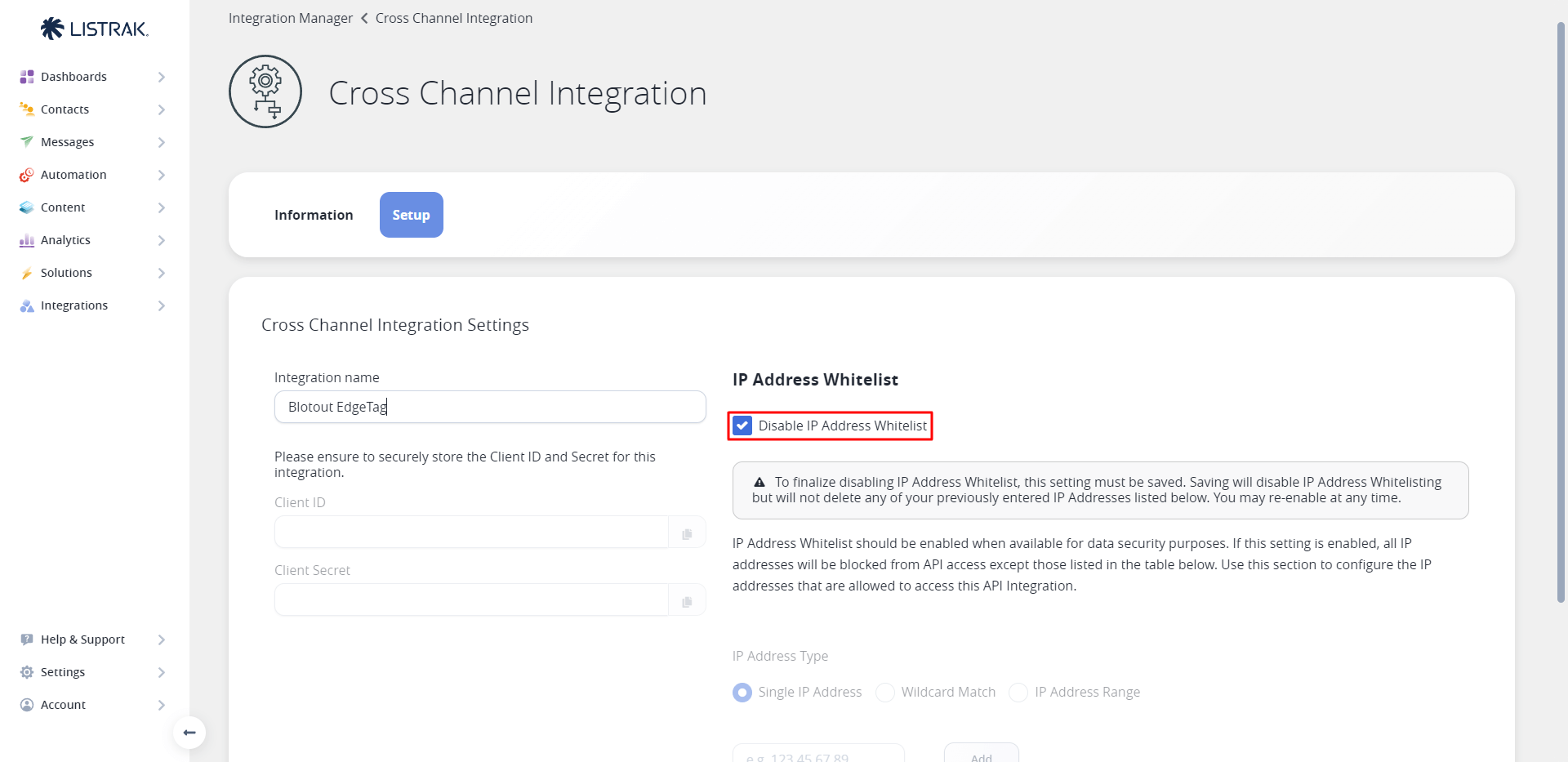This screenshot has height=762, width=1568.
Task: Expand the Messages menu chevron
Action: [161, 142]
